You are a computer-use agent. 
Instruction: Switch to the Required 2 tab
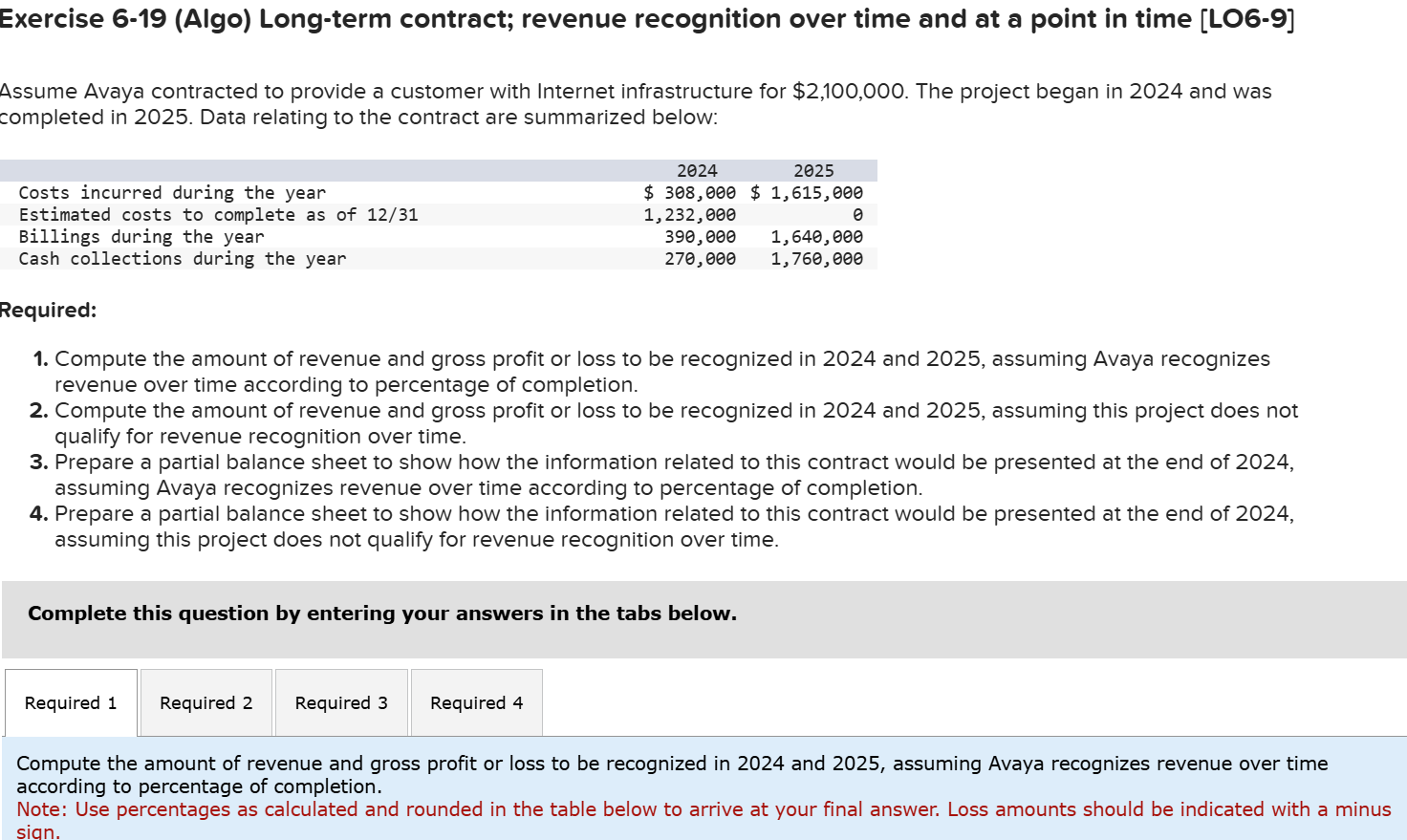click(x=206, y=702)
